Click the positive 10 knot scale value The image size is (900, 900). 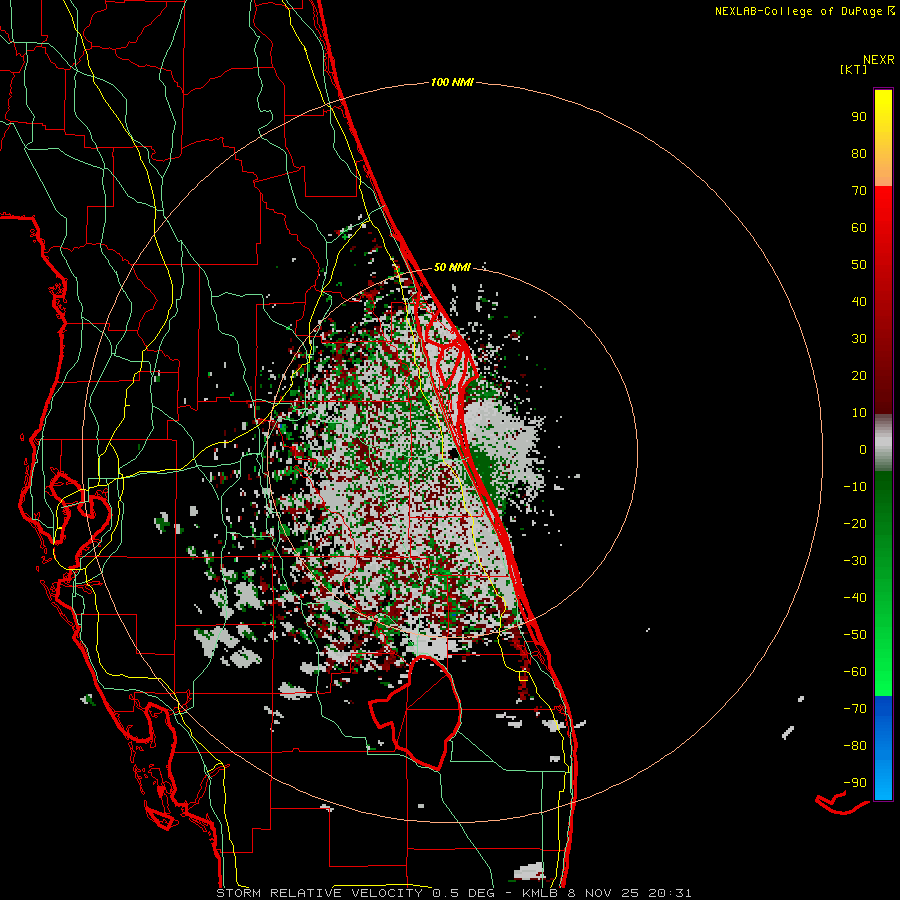[859, 413]
